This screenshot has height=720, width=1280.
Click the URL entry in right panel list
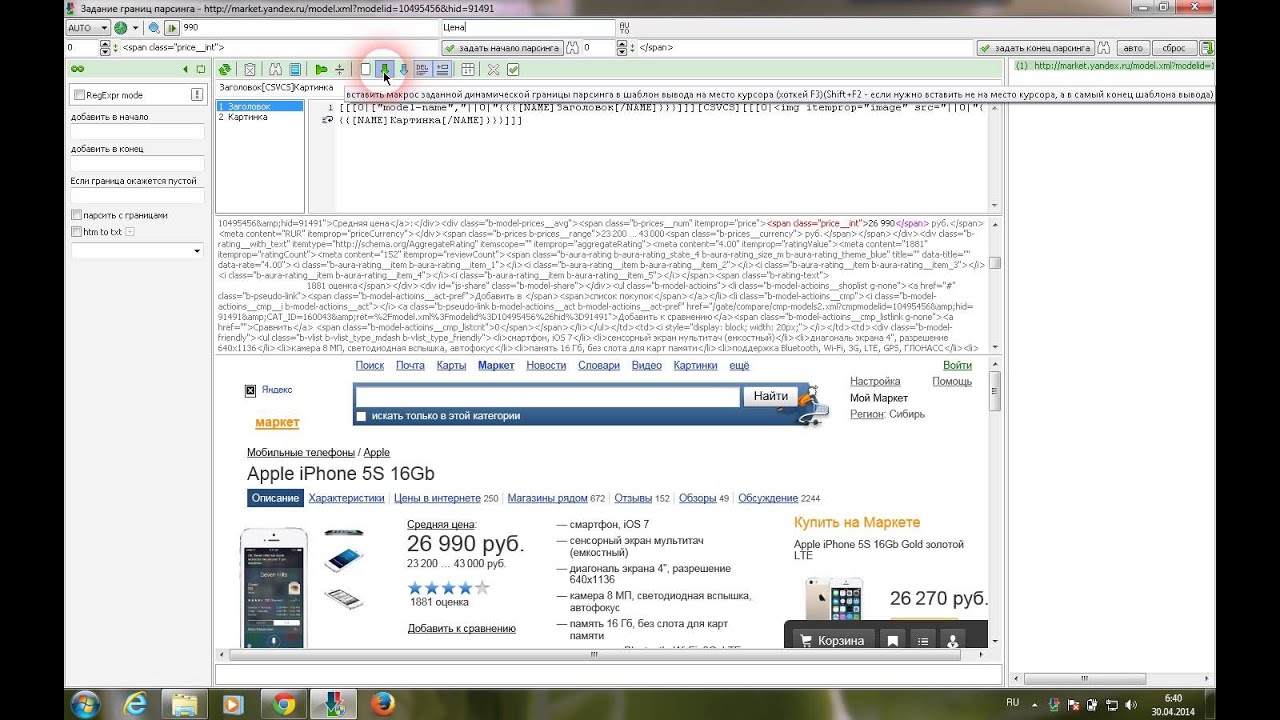coord(1115,66)
